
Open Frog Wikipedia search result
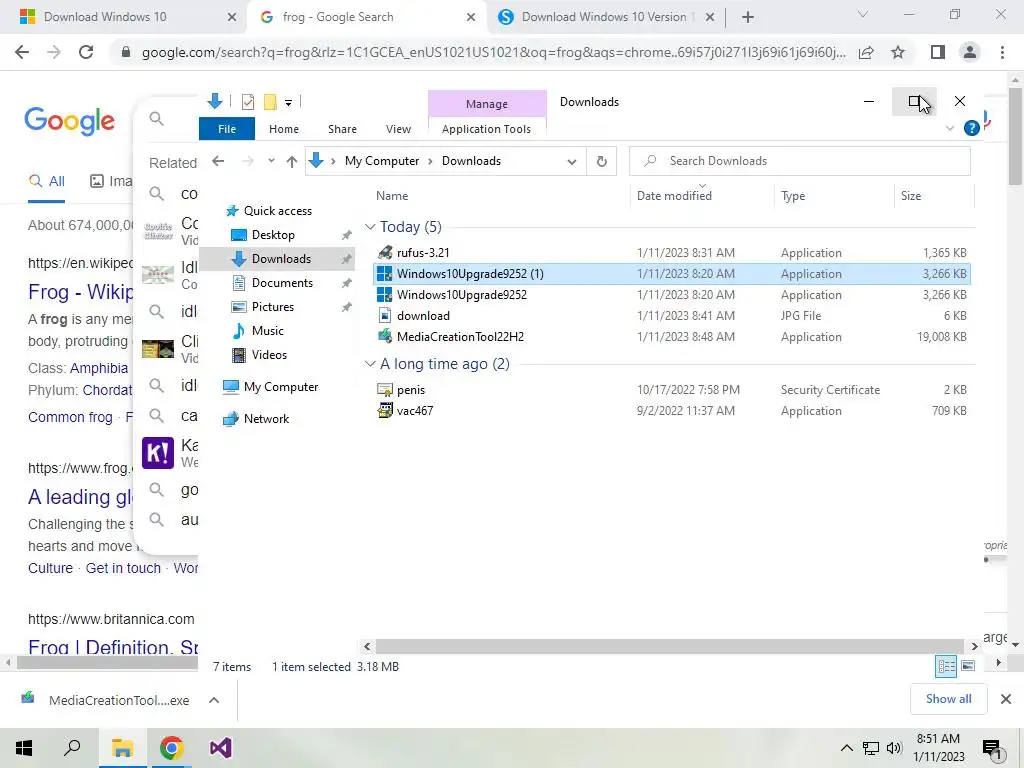tap(80, 291)
